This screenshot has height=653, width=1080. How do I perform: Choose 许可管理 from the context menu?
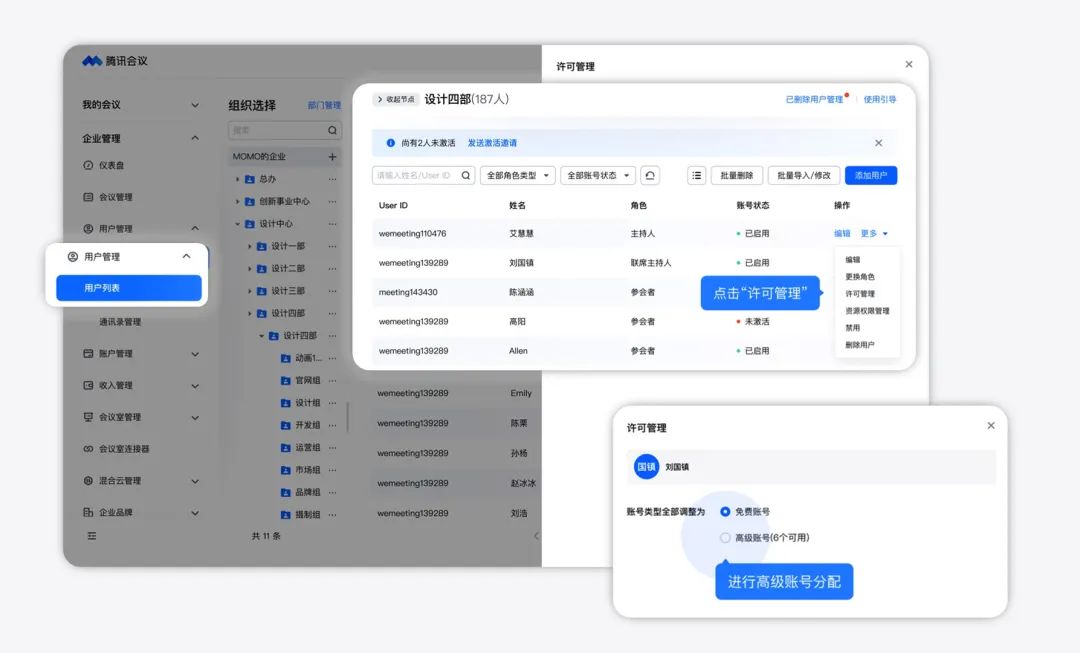[860, 294]
